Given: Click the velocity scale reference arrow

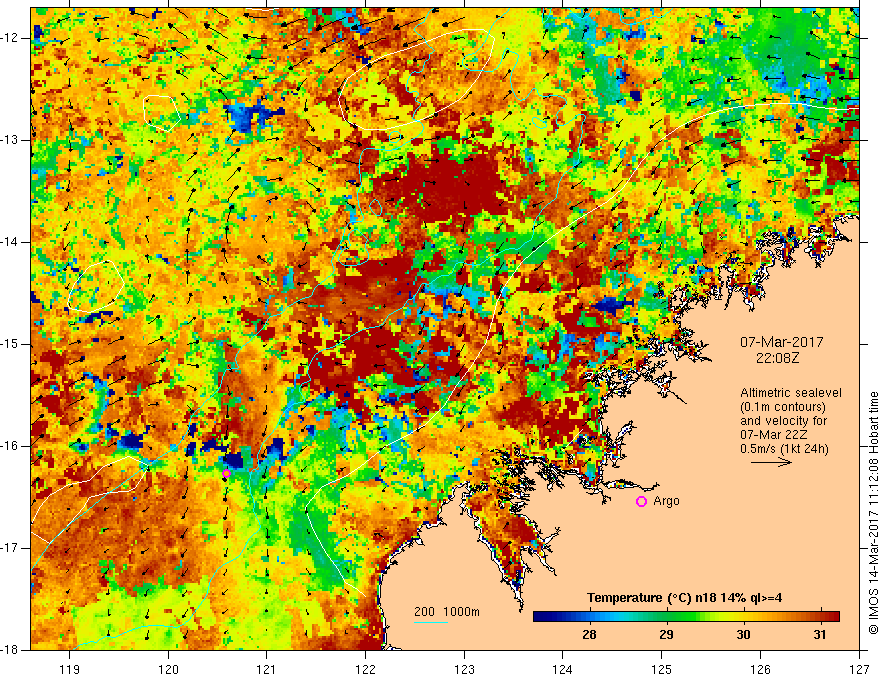Looking at the screenshot, I should point(771,462).
